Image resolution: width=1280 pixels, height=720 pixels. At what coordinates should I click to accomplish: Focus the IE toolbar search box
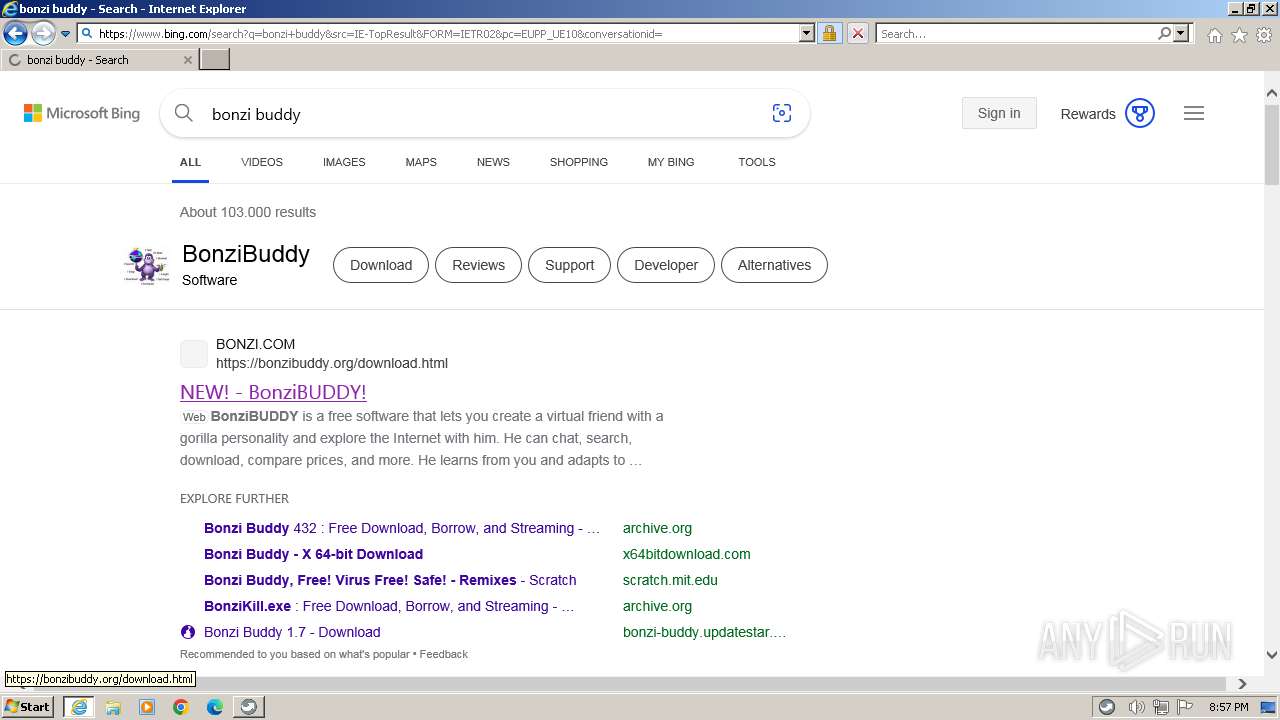1016,33
